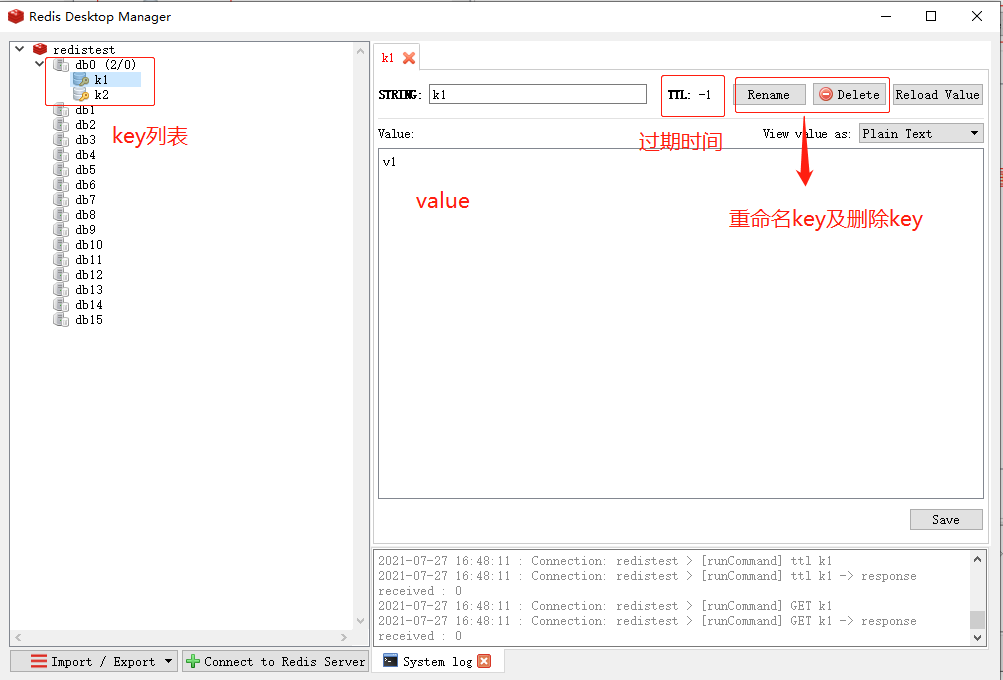Screen dimensions: 1003x680
Task: Click the db6 database icon
Action: tap(61, 185)
